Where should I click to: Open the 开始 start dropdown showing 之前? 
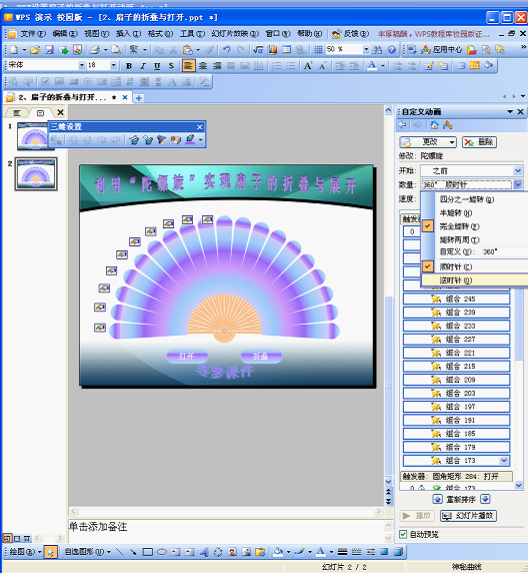472,171
